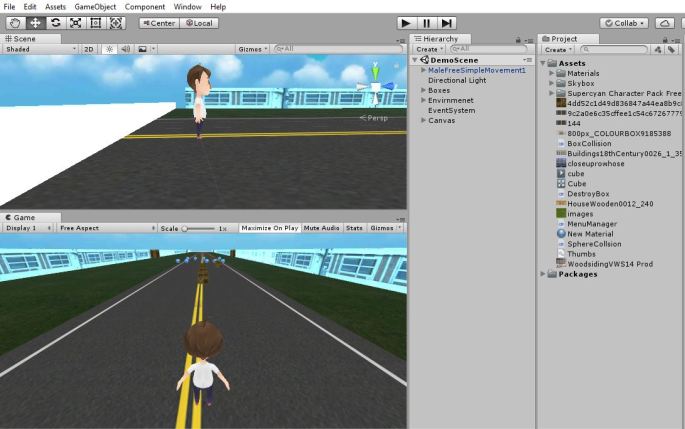The width and height of the screenshot is (685, 429).
Task: Select the Move tool
Action: pos(35,22)
